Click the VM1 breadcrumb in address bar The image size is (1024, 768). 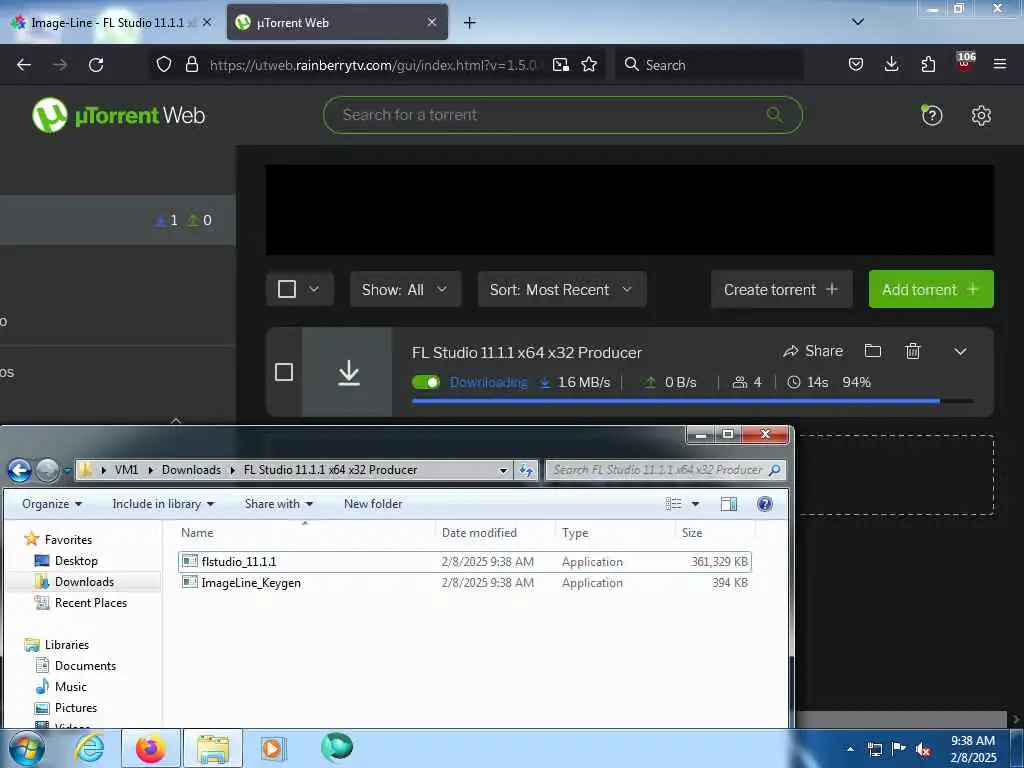127,470
